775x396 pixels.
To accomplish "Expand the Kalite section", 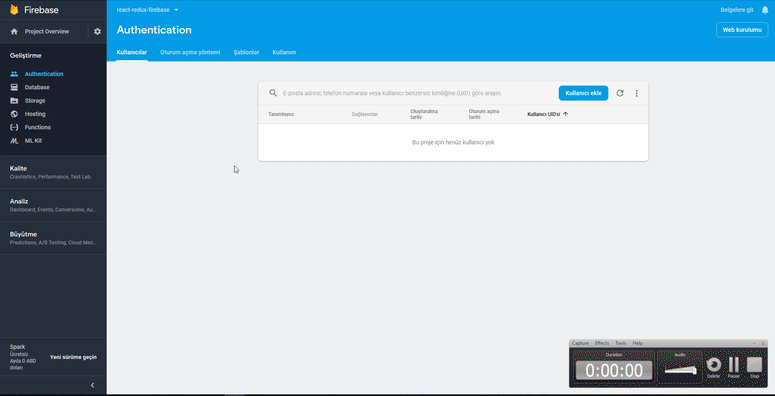I will [53, 172].
